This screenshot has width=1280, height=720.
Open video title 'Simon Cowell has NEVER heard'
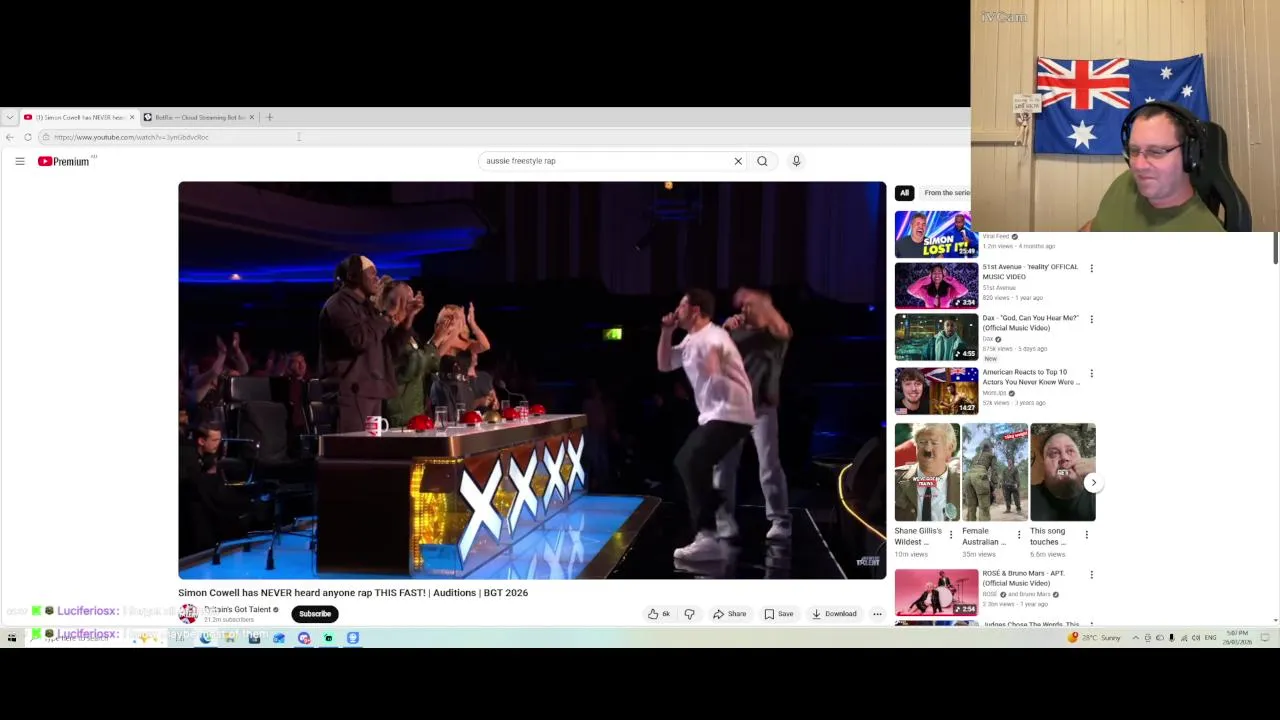pos(353,593)
